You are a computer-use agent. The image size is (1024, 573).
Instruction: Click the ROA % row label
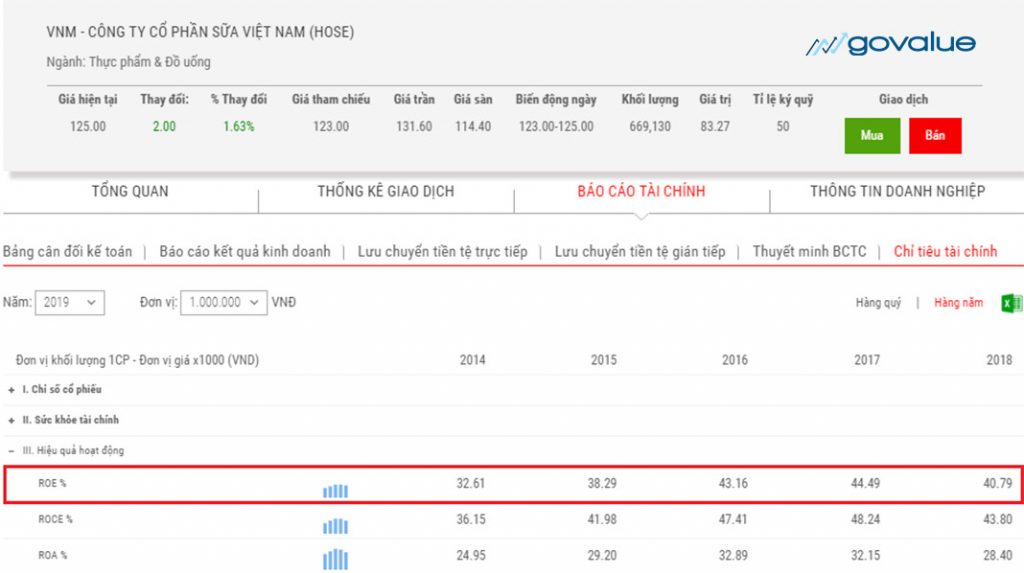pyautogui.click(x=53, y=555)
